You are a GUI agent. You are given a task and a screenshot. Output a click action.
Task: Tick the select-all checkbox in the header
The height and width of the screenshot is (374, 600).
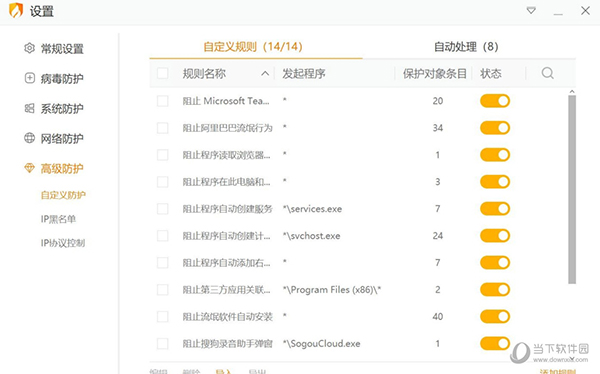tap(163, 73)
